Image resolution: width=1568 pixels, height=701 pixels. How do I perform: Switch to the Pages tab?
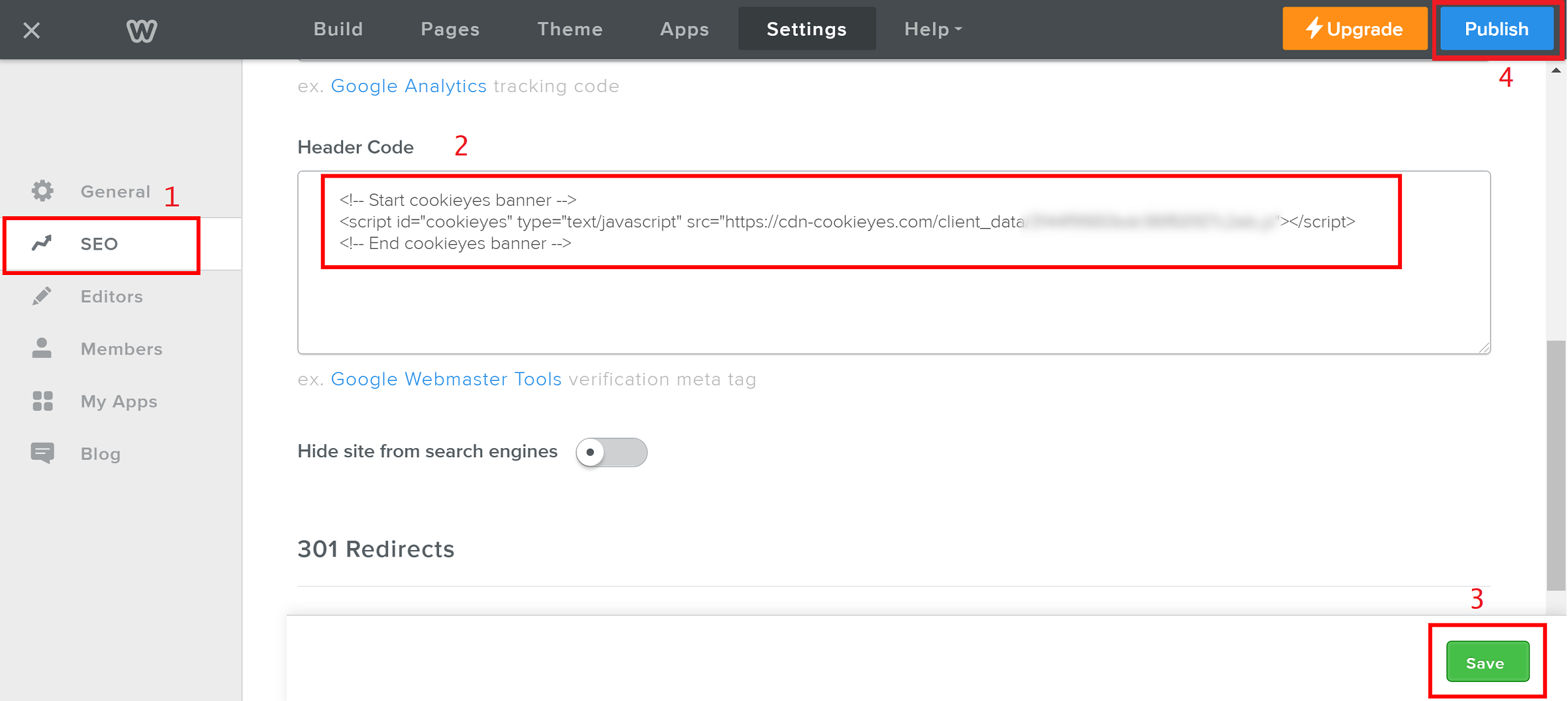[450, 29]
